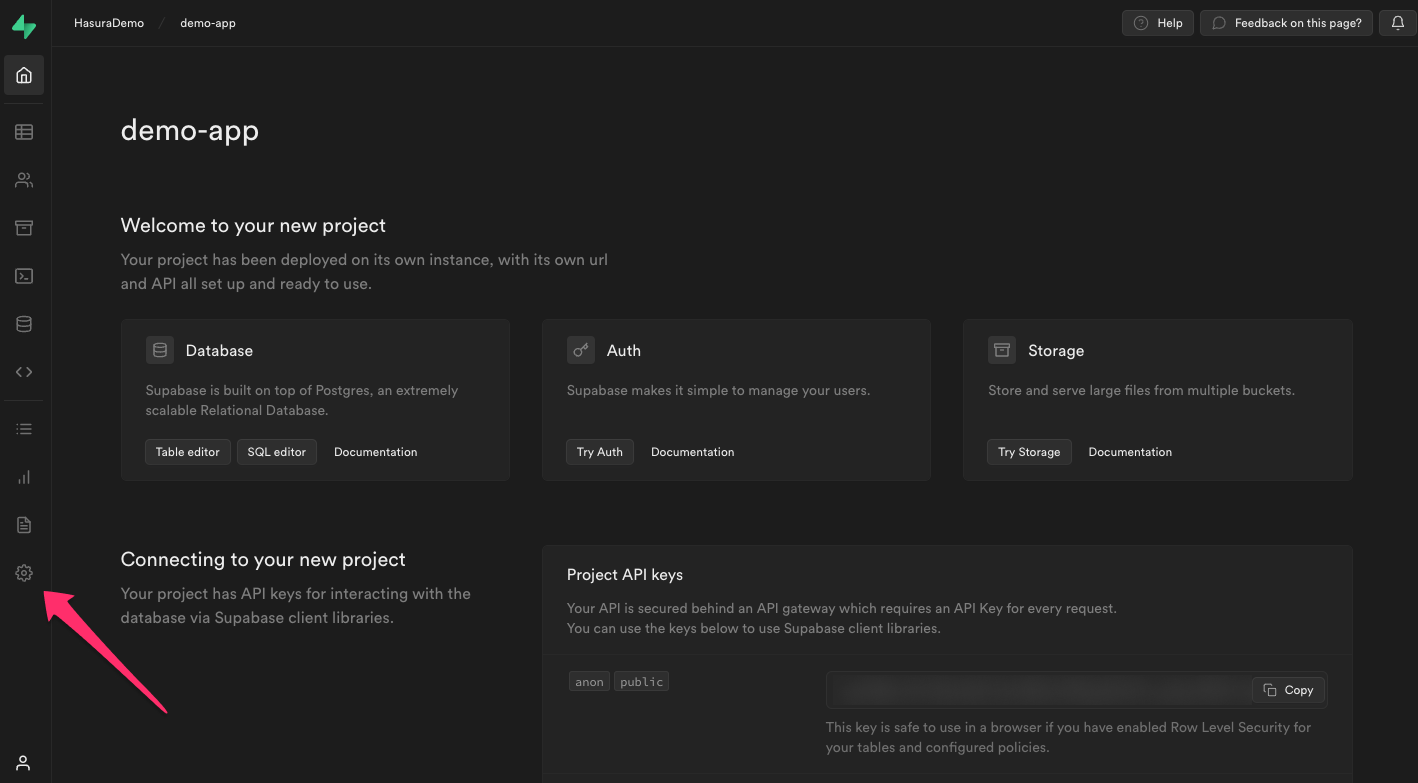Click the Try Storage button
Viewport: 1418px width, 783px height.
pos(1029,451)
